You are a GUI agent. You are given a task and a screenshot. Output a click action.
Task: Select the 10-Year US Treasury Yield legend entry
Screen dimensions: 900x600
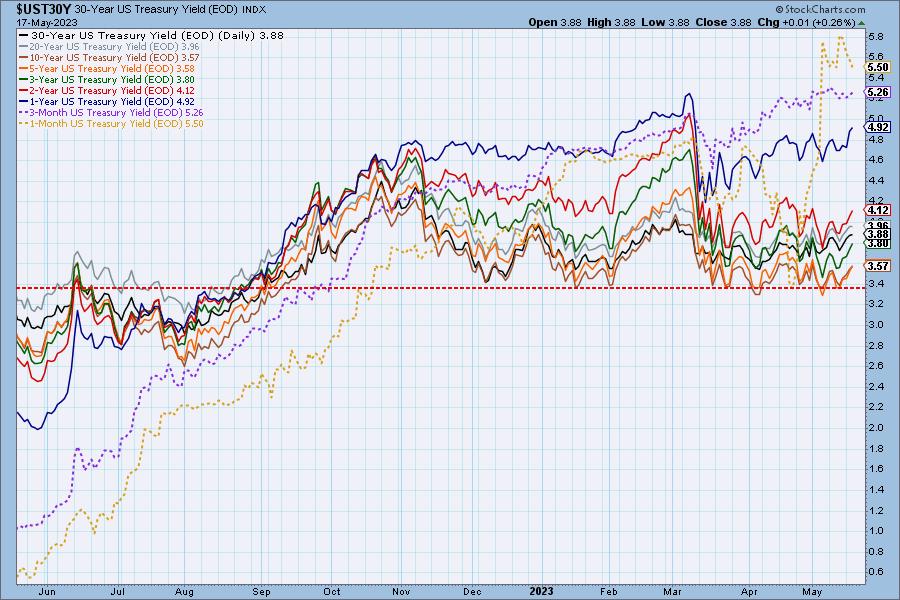tap(110, 57)
